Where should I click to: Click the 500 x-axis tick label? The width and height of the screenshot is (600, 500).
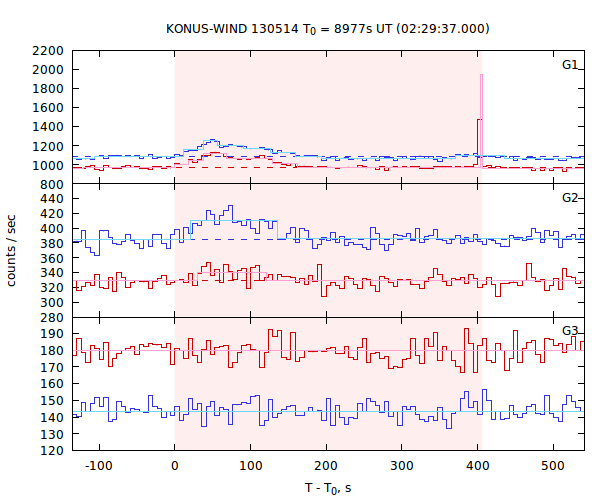click(x=553, y=466)
